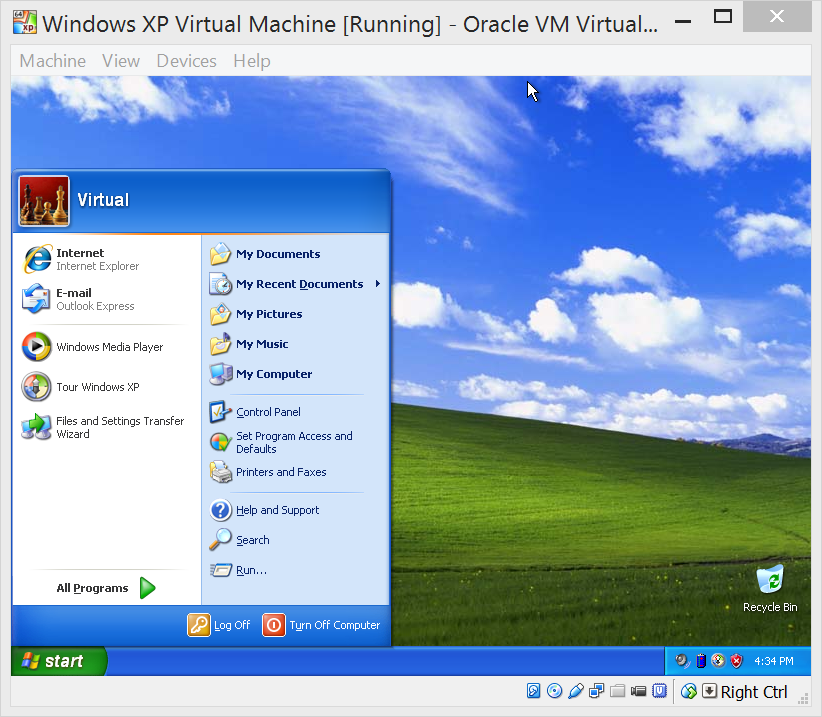
Task: Click the volume speaker icon in the system tray
Action: 680,661
